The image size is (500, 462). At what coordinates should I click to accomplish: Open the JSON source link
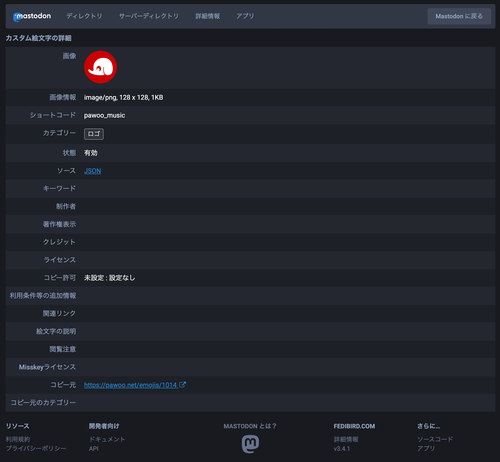tap(92, 171)
